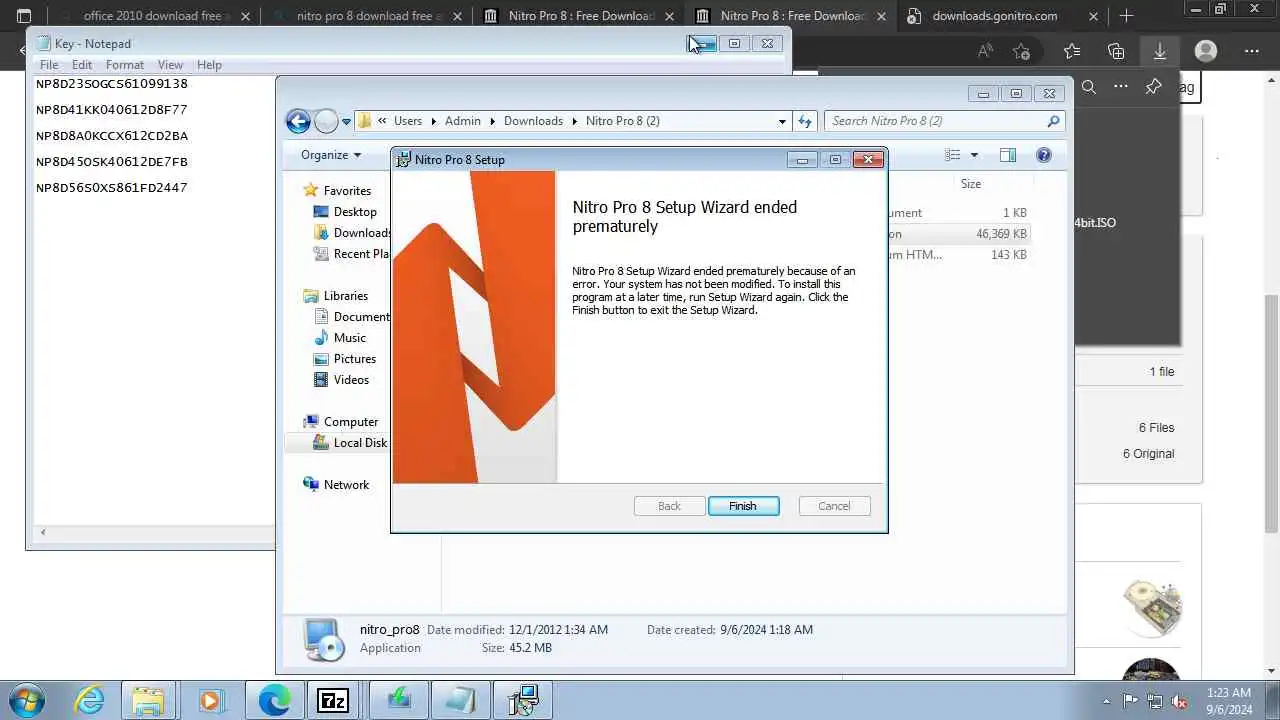Screen dimensions: 1280x720
Task: Open the Pictures library
Action: tap(355, 359)
